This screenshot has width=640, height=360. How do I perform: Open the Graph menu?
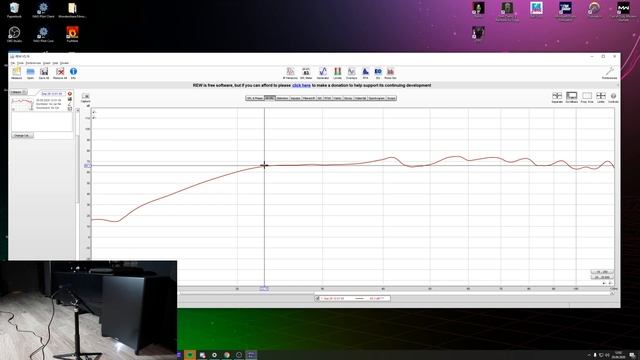pyautogui.click(x=47, y=63)
